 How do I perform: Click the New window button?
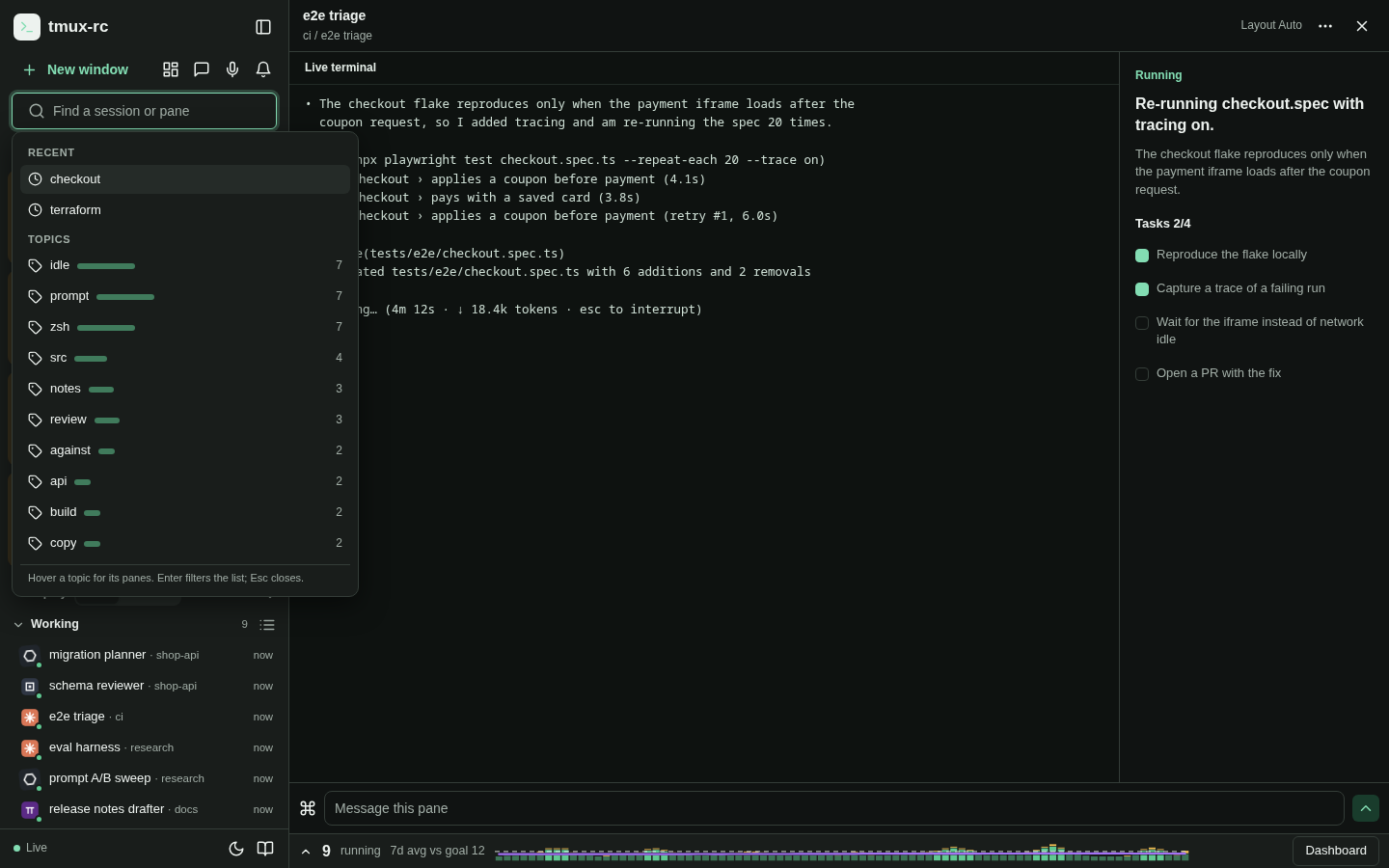coord(75,69)
